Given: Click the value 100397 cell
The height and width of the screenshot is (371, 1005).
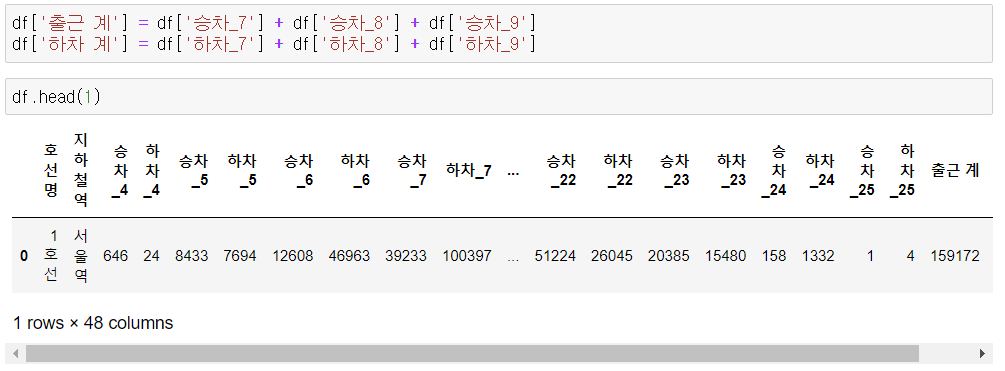Looking at the screenshot, I should pyautogui.click(x=467, y=256).
